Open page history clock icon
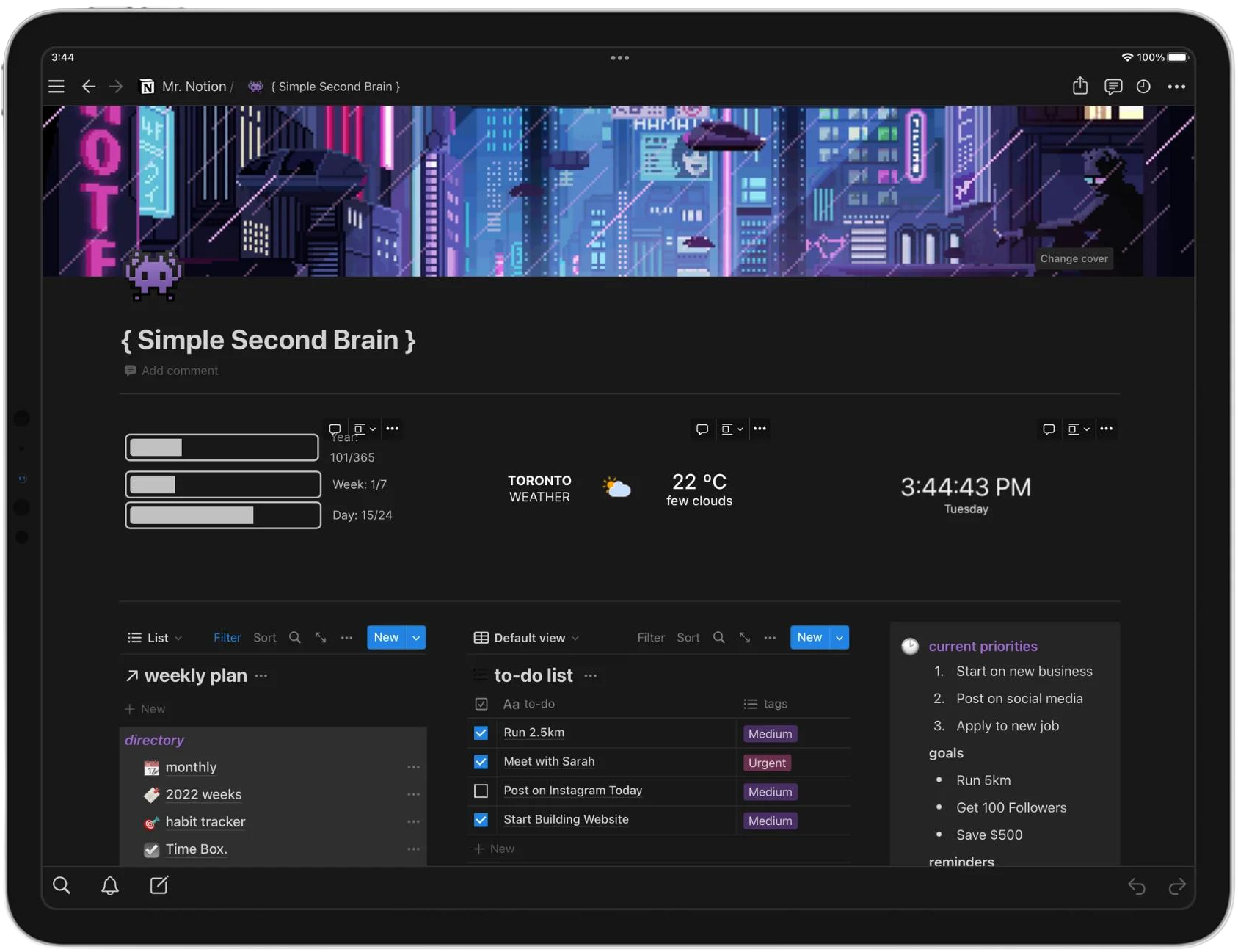 click(x=1143, y=87)
